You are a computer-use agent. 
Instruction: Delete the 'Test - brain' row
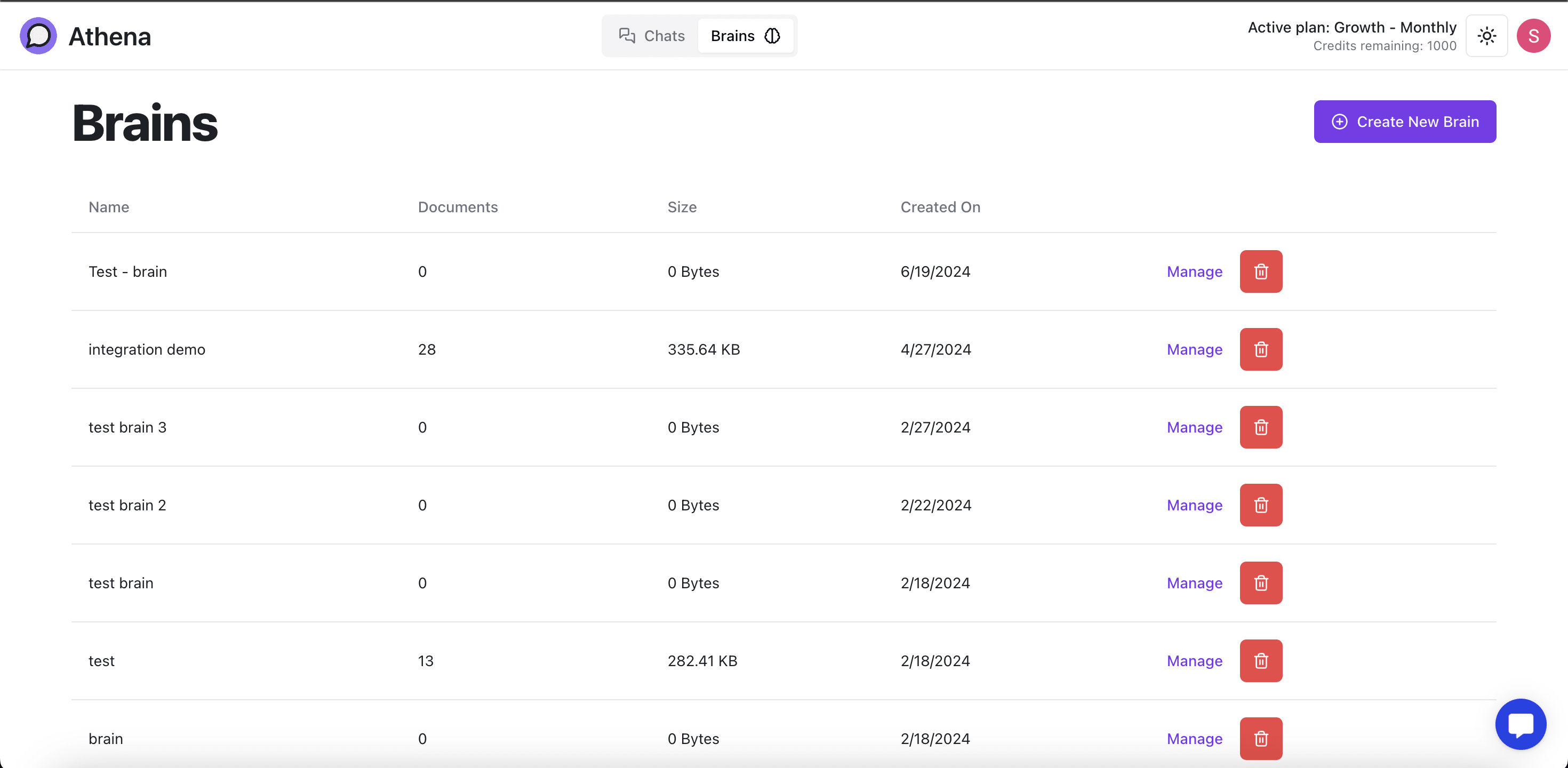coord(1261,271)
